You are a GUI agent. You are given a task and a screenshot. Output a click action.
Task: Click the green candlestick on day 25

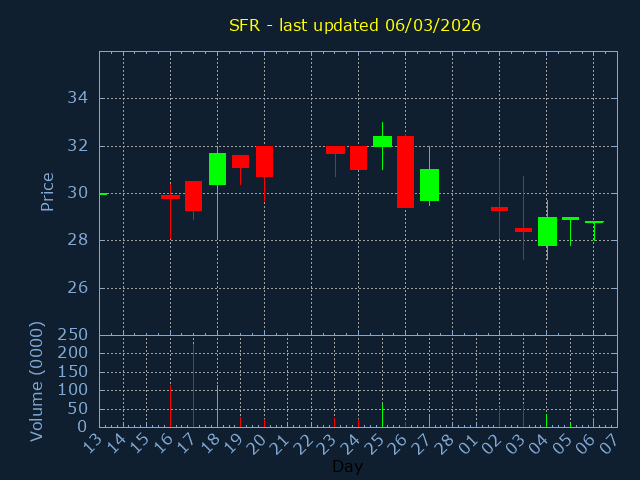(x=382, y=141)
